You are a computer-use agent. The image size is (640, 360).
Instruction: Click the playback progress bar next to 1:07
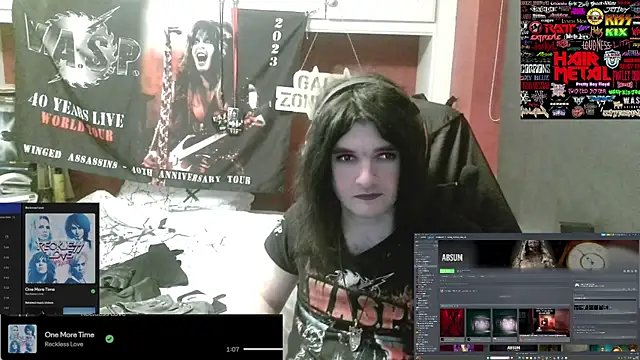(263, 349)
